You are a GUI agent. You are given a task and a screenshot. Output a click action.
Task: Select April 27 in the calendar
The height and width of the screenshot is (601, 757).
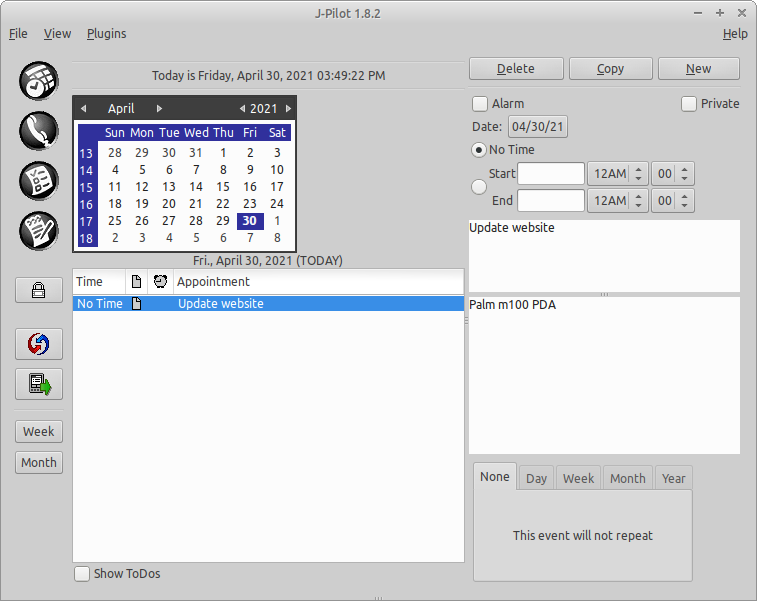[x=169, y=221]
